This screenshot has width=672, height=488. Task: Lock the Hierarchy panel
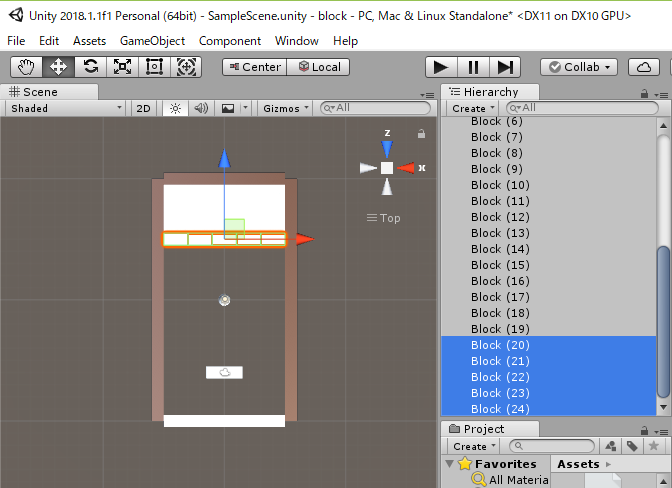(x=644, y=93)
